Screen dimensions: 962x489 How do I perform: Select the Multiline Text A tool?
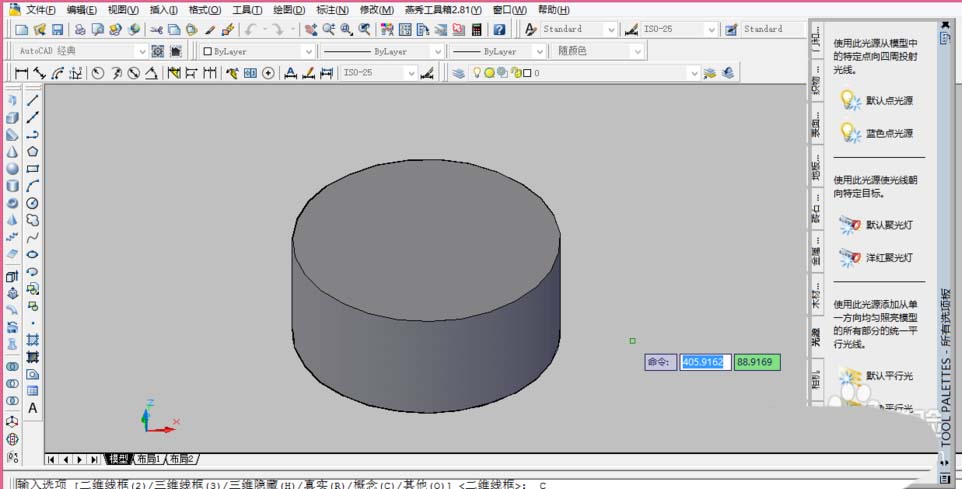(33, 408)
